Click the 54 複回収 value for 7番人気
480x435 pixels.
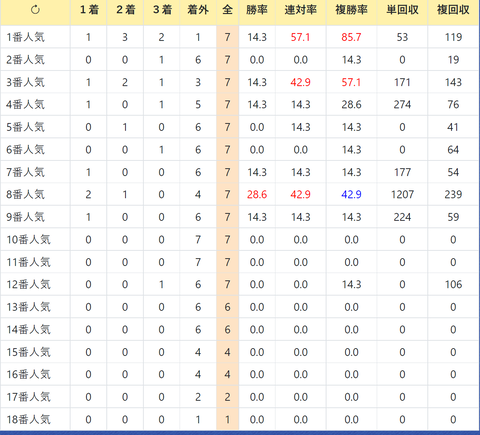pyautogui.click(x=453, y=172)
